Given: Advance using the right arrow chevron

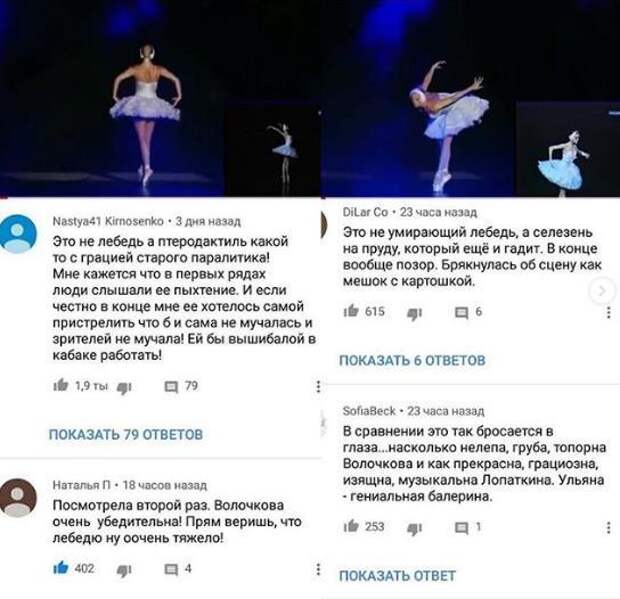Looking at the screenshot, I should (602, 291).
